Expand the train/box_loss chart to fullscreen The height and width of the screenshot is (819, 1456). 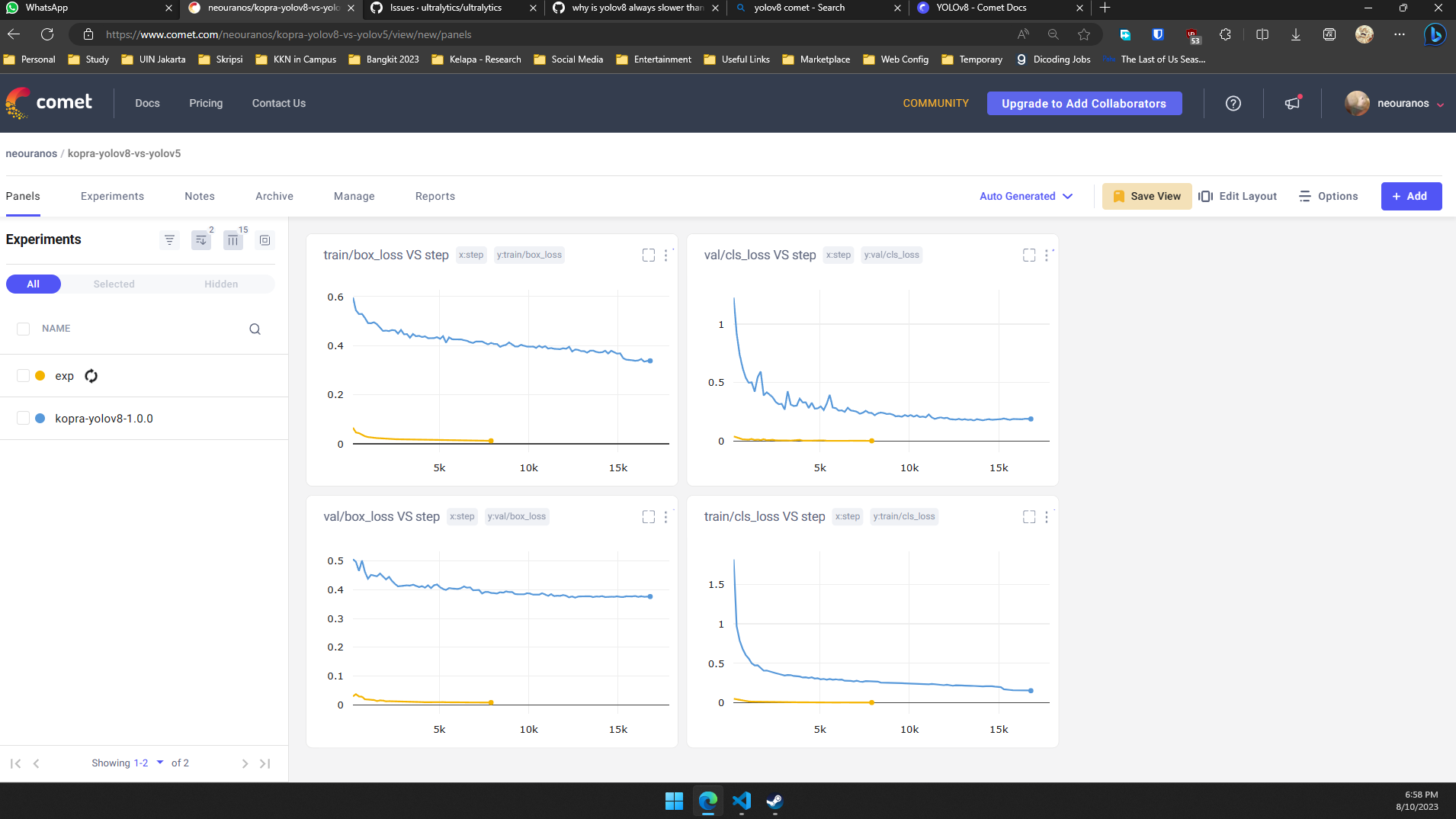649,255
